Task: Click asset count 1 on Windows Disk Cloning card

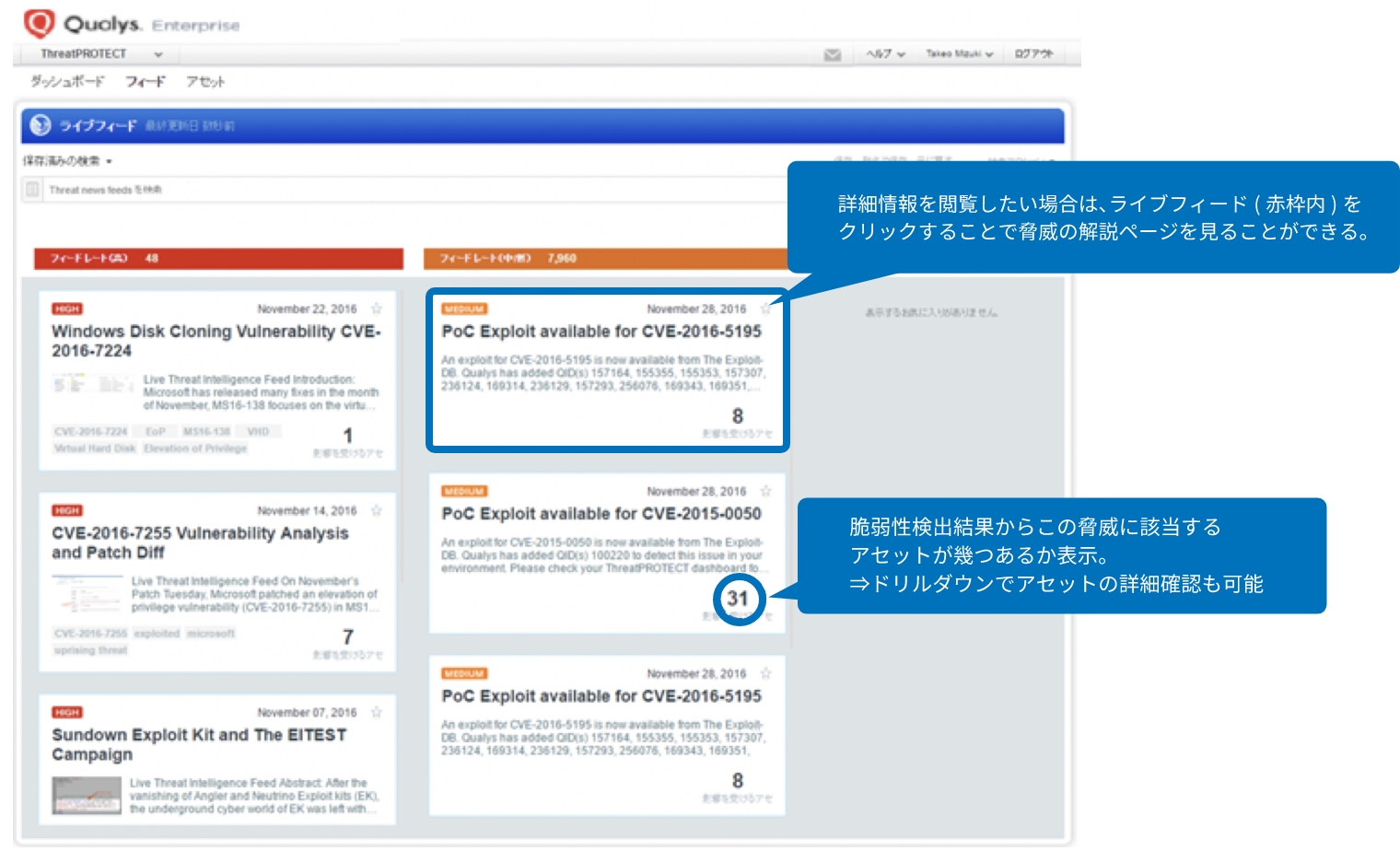Action: click(348, 436)
